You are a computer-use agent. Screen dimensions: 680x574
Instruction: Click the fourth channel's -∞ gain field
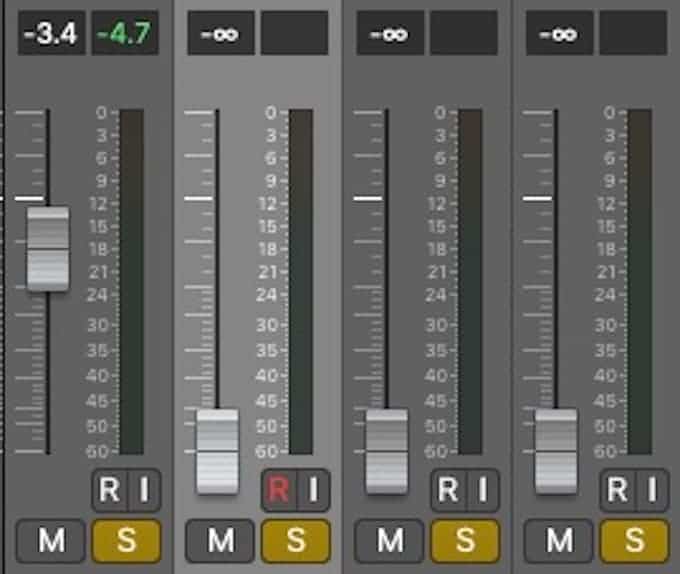[x=559, y=33]
